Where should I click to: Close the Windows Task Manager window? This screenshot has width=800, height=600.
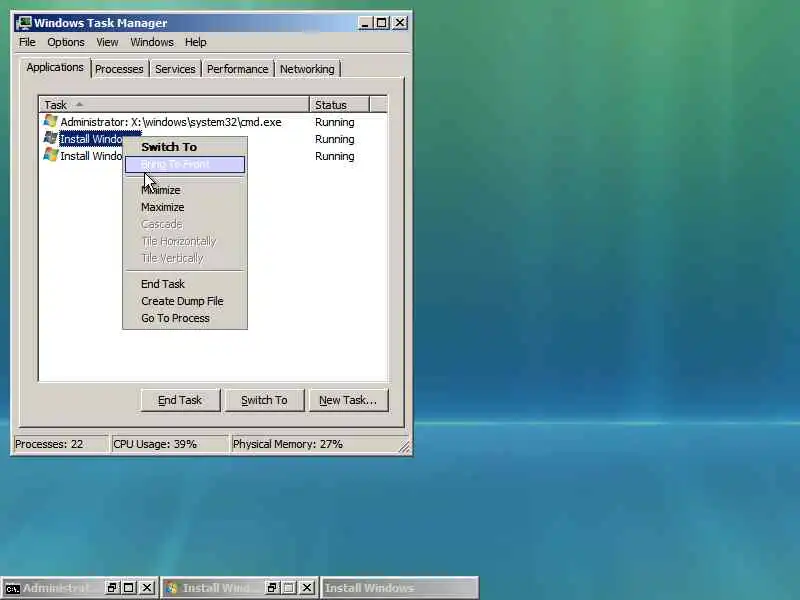[400, 23]
